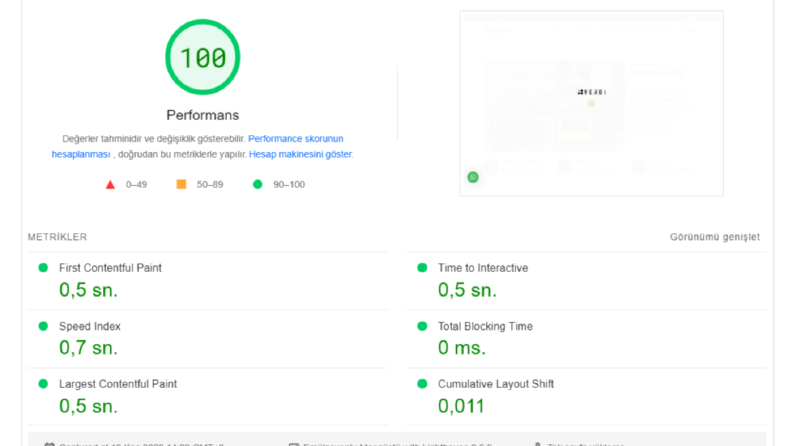
Task: Select the Cumulative Layout Shift label
Action: pyautogui.click(x=496, y=384)
